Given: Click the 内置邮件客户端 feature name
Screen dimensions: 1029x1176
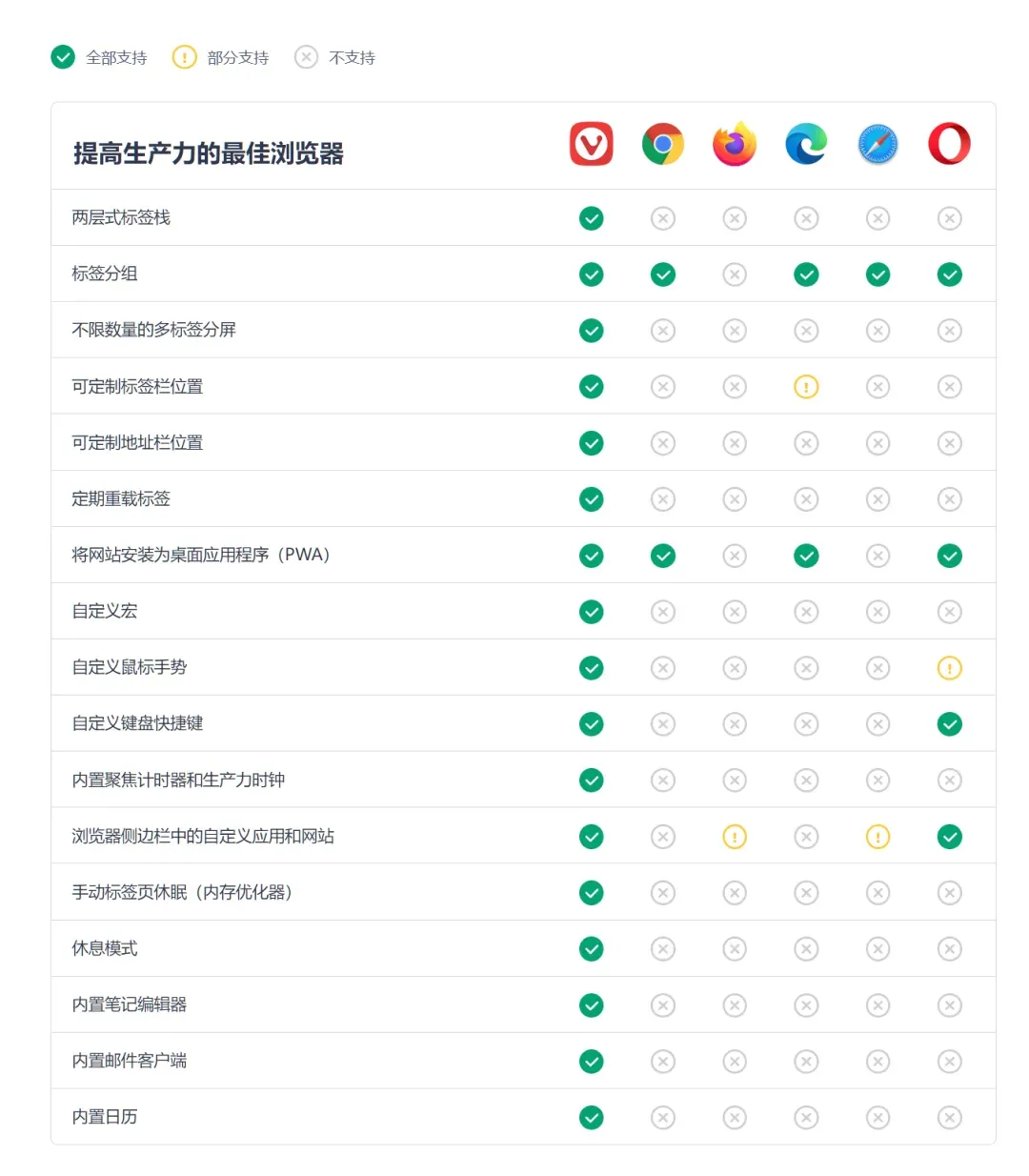Looking at the screenshot, I should click(130, 1061).
